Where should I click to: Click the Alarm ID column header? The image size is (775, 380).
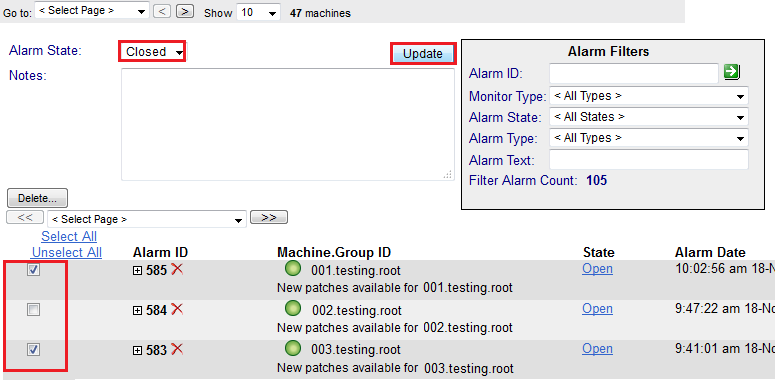tap(160, 253)
